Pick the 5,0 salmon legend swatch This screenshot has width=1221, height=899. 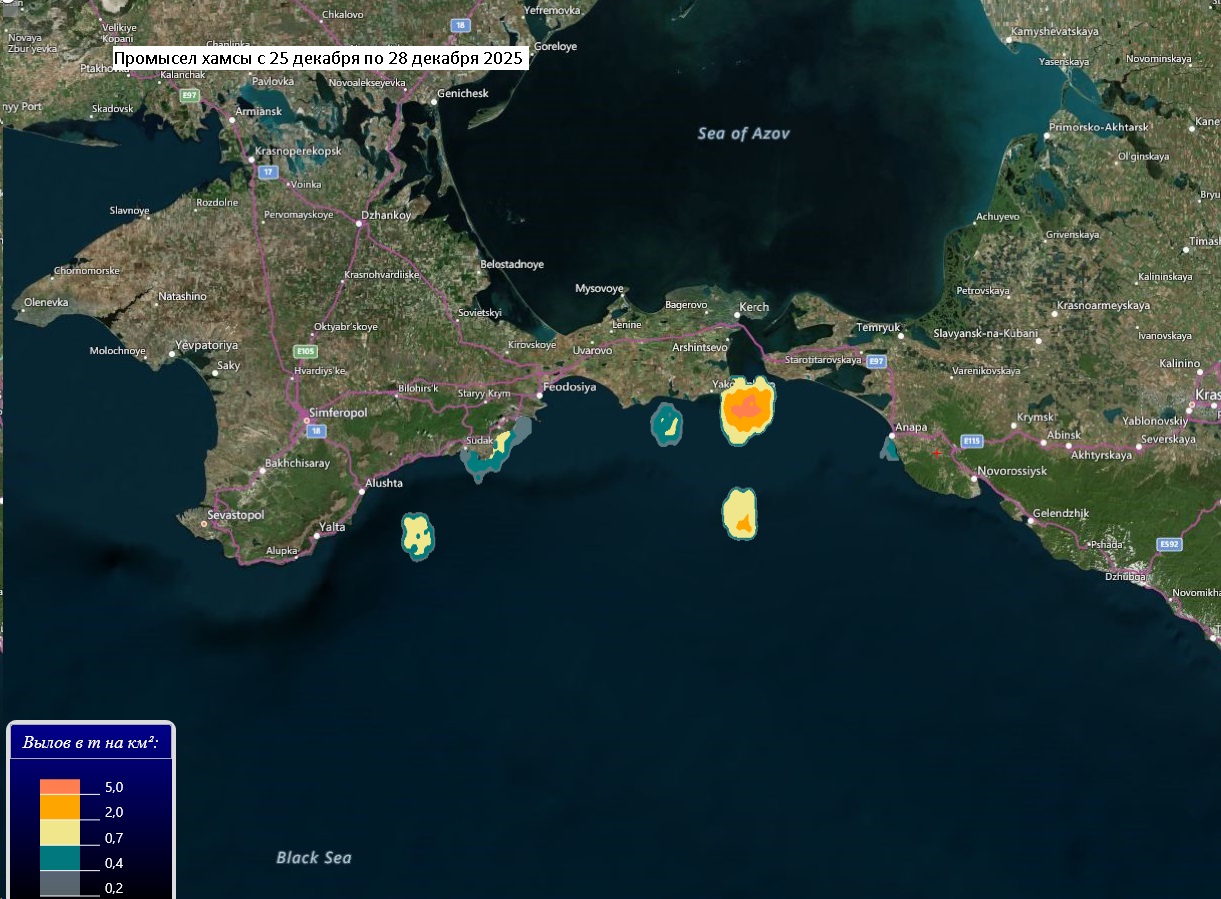pos(59,786)
